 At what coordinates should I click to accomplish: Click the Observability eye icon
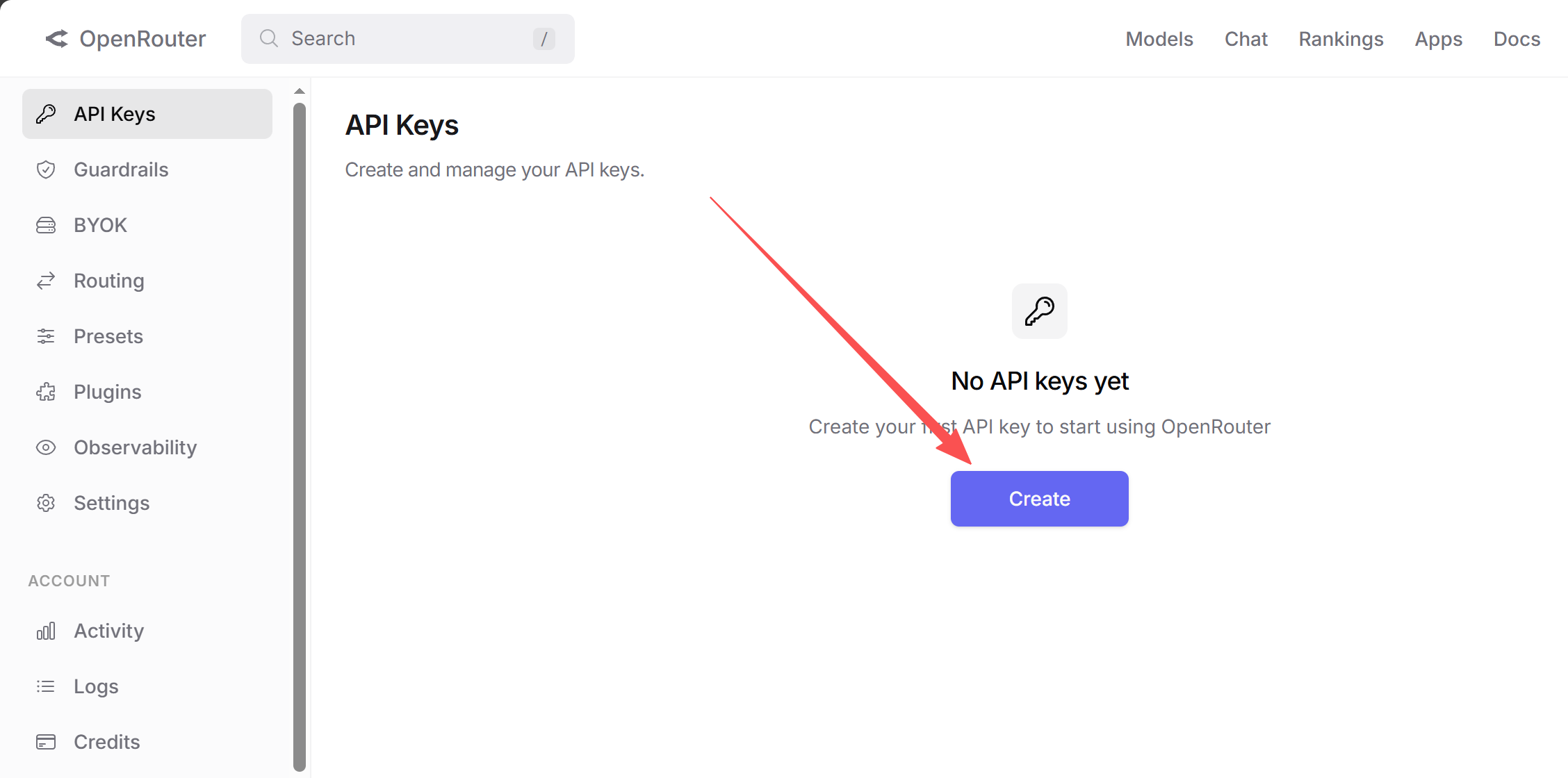[46, 447]
